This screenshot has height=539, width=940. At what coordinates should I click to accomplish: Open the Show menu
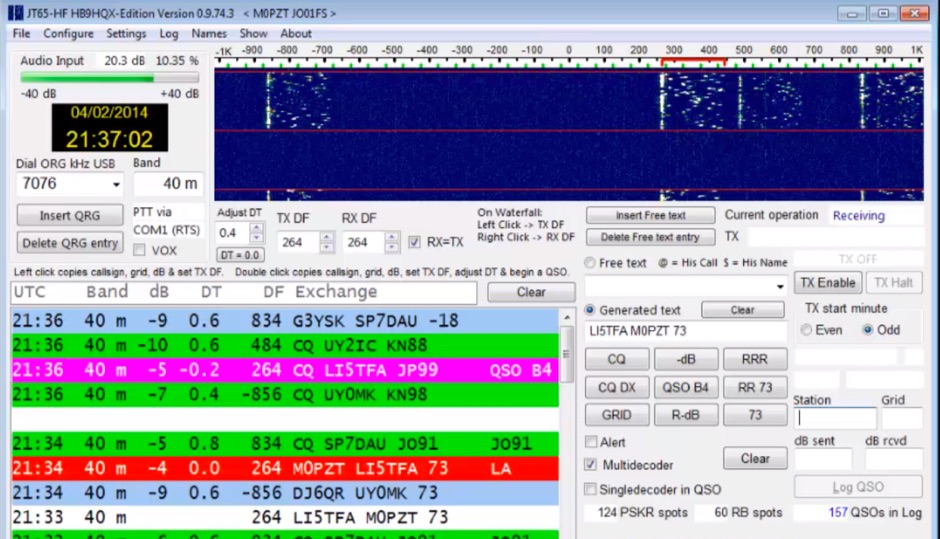pyautogui.click(x=253, y=34)
